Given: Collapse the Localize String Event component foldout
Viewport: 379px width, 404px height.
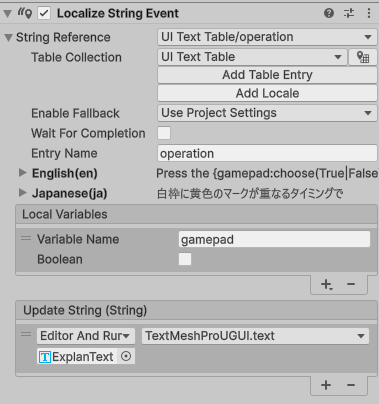Looking at the screenshot, I should point(7,14).
